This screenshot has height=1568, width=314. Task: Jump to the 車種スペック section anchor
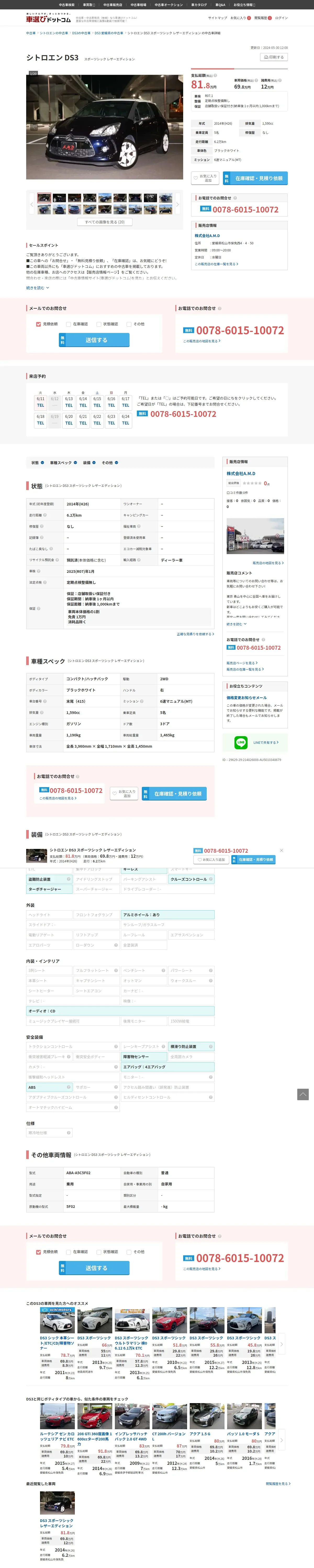[x=63, y=463]
